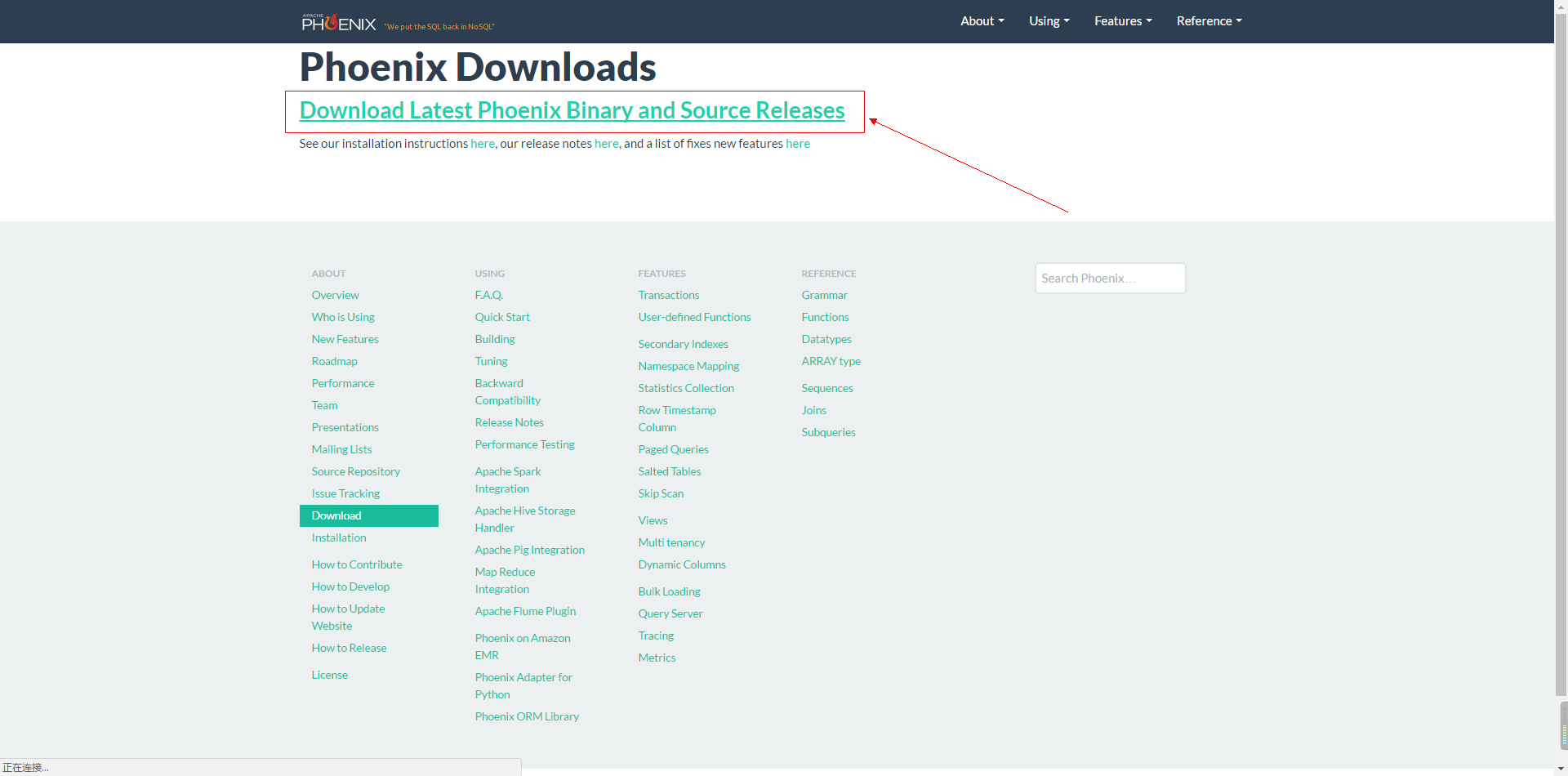1568x776 pixels.
Task: Open Multi tenancy link
Action: click(x=671, y=542)
